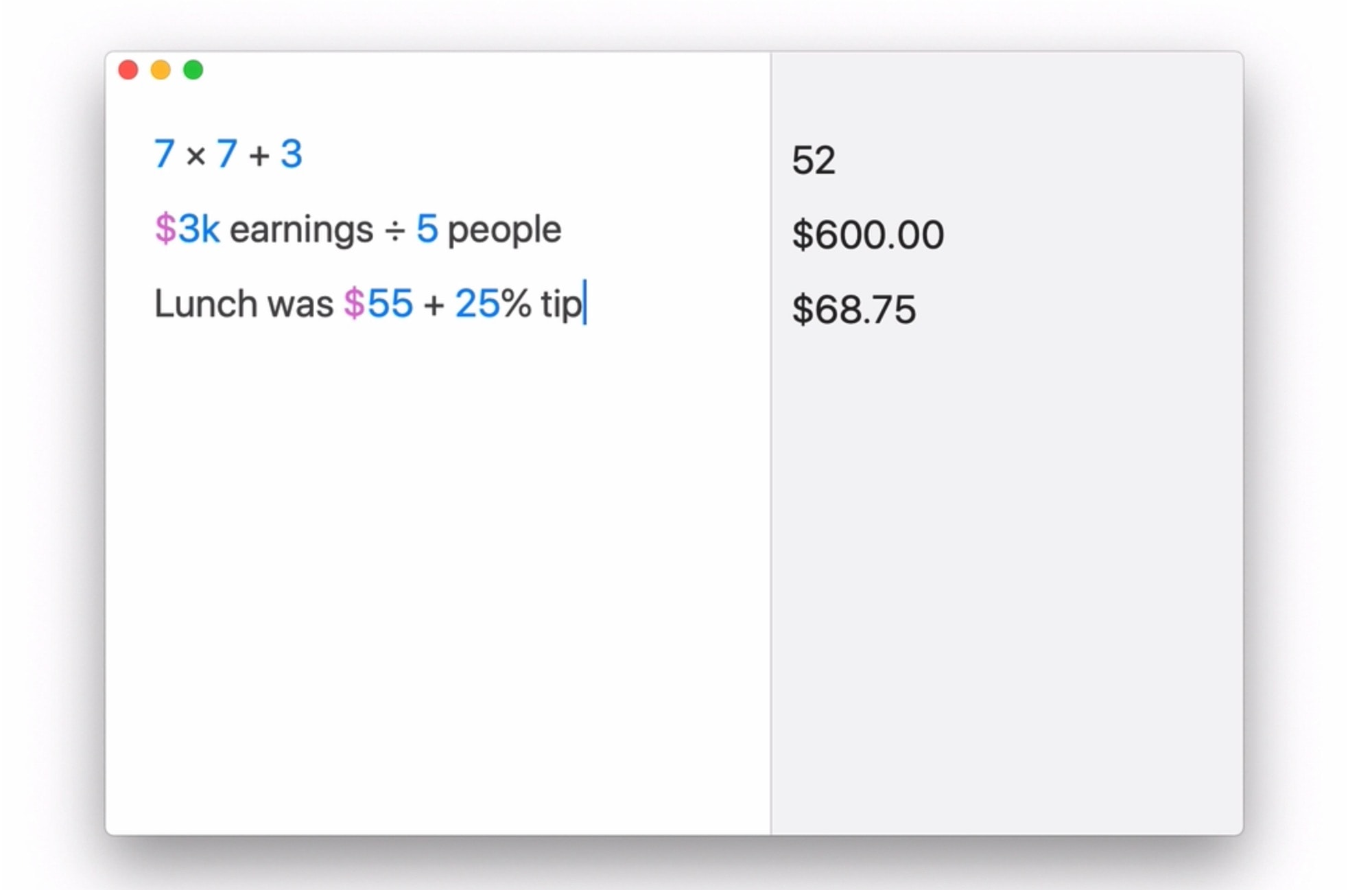The image size is (1372, 890).
Task: Place cursor on the multiplication sign ×
Action: 196,156
